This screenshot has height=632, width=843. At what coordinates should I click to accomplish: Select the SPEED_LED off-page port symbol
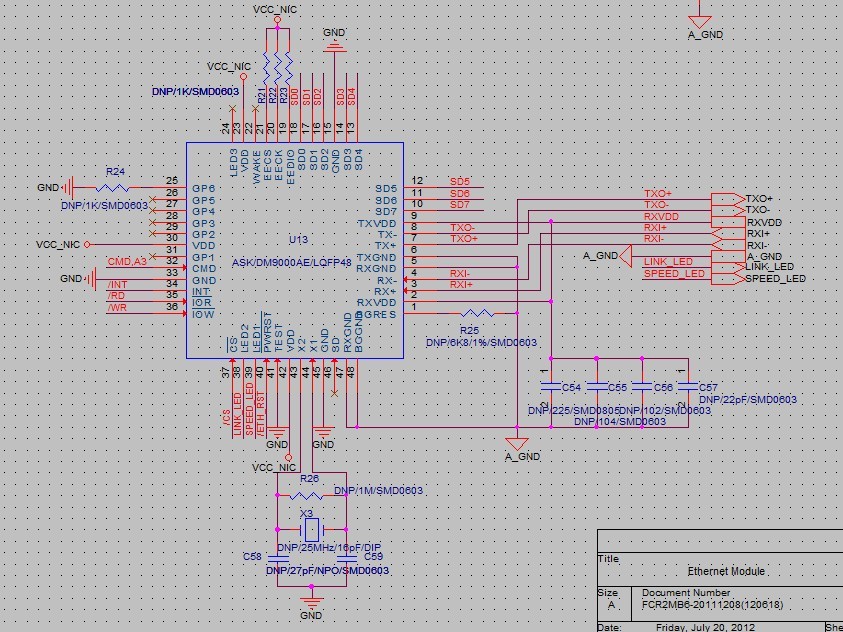click(x=728, y=278)
